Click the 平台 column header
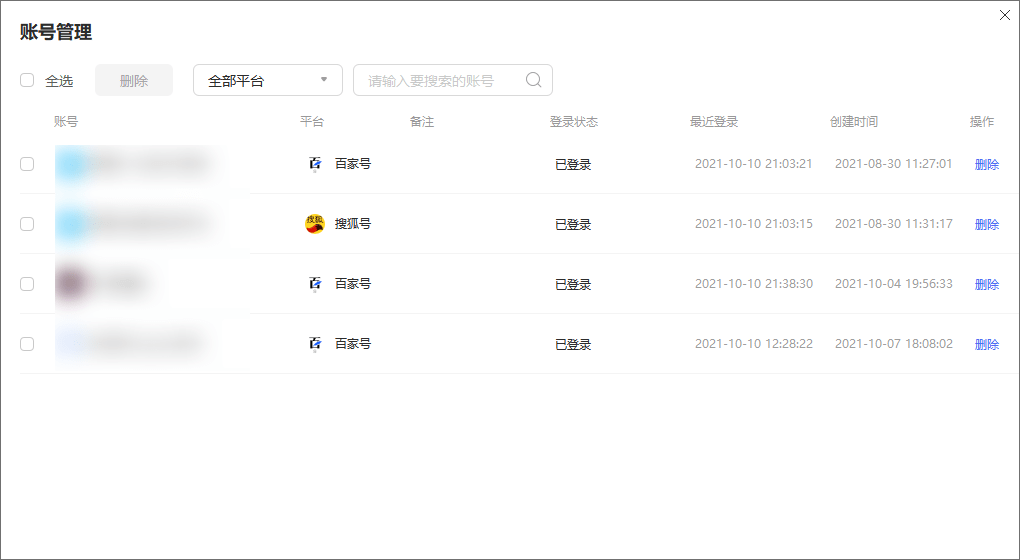This screenshot has width=1020, height=560. click(x=312, y=122)
